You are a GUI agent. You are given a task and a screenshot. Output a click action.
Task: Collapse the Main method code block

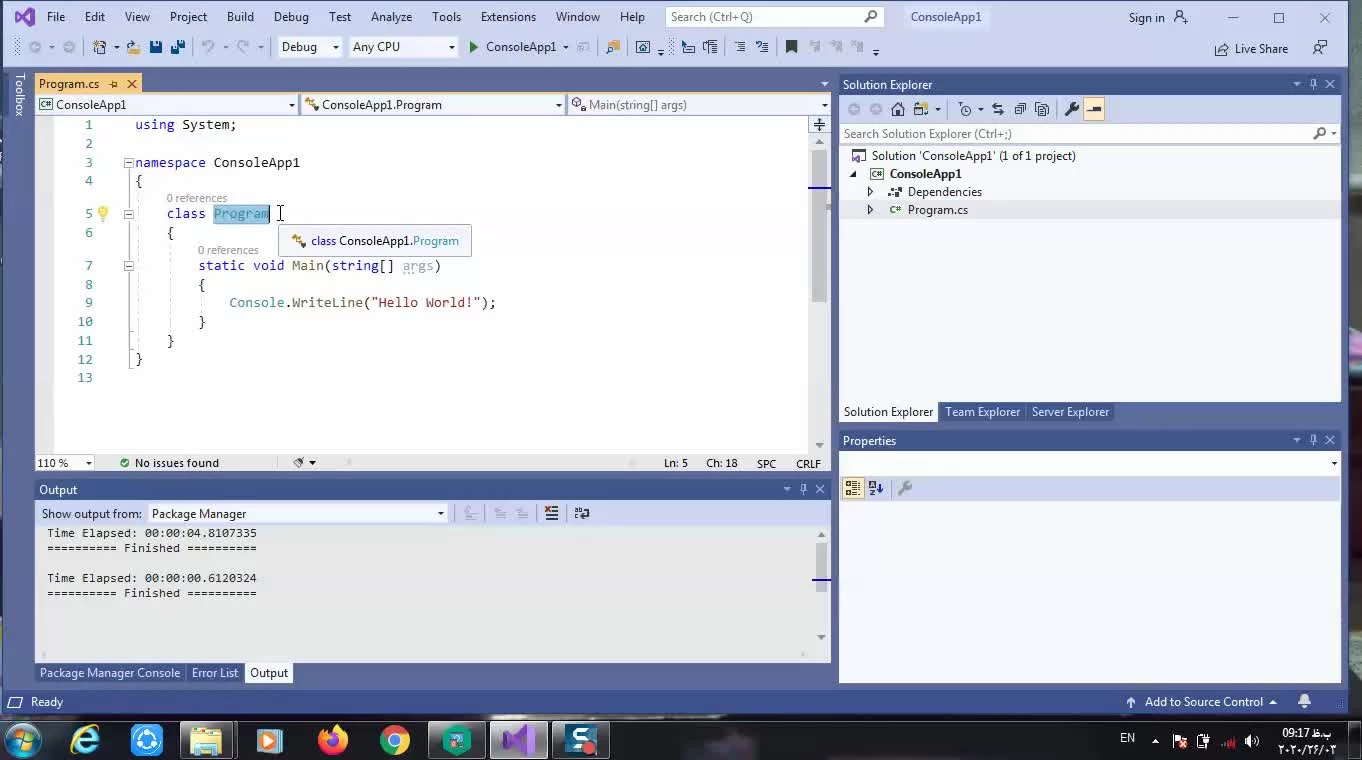128,266
